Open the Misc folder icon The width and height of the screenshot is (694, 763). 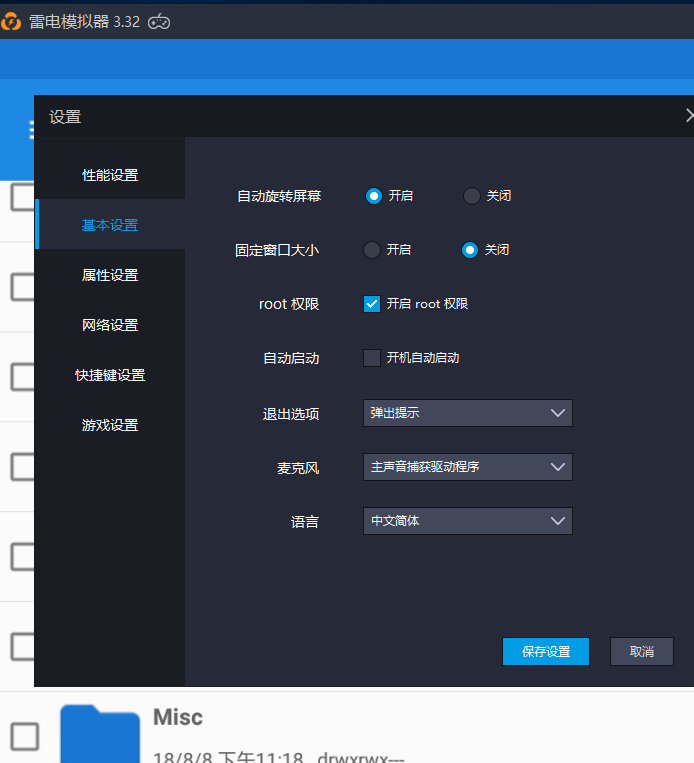point(101,735)
